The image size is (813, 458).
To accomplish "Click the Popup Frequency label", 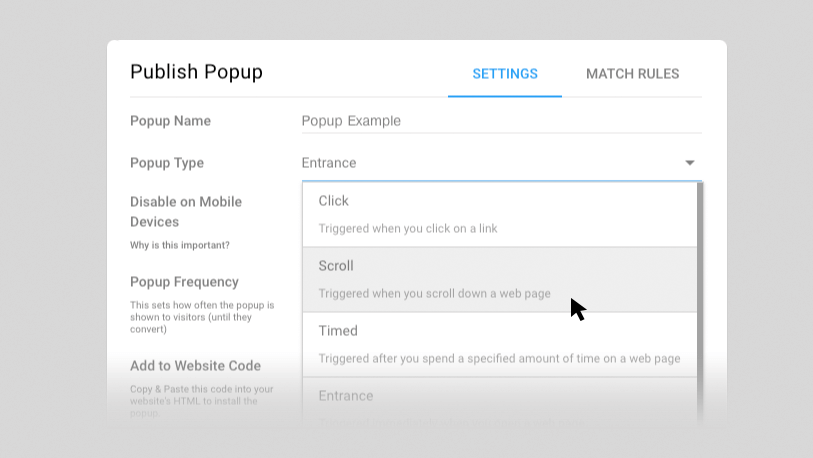I will (184, 282).
